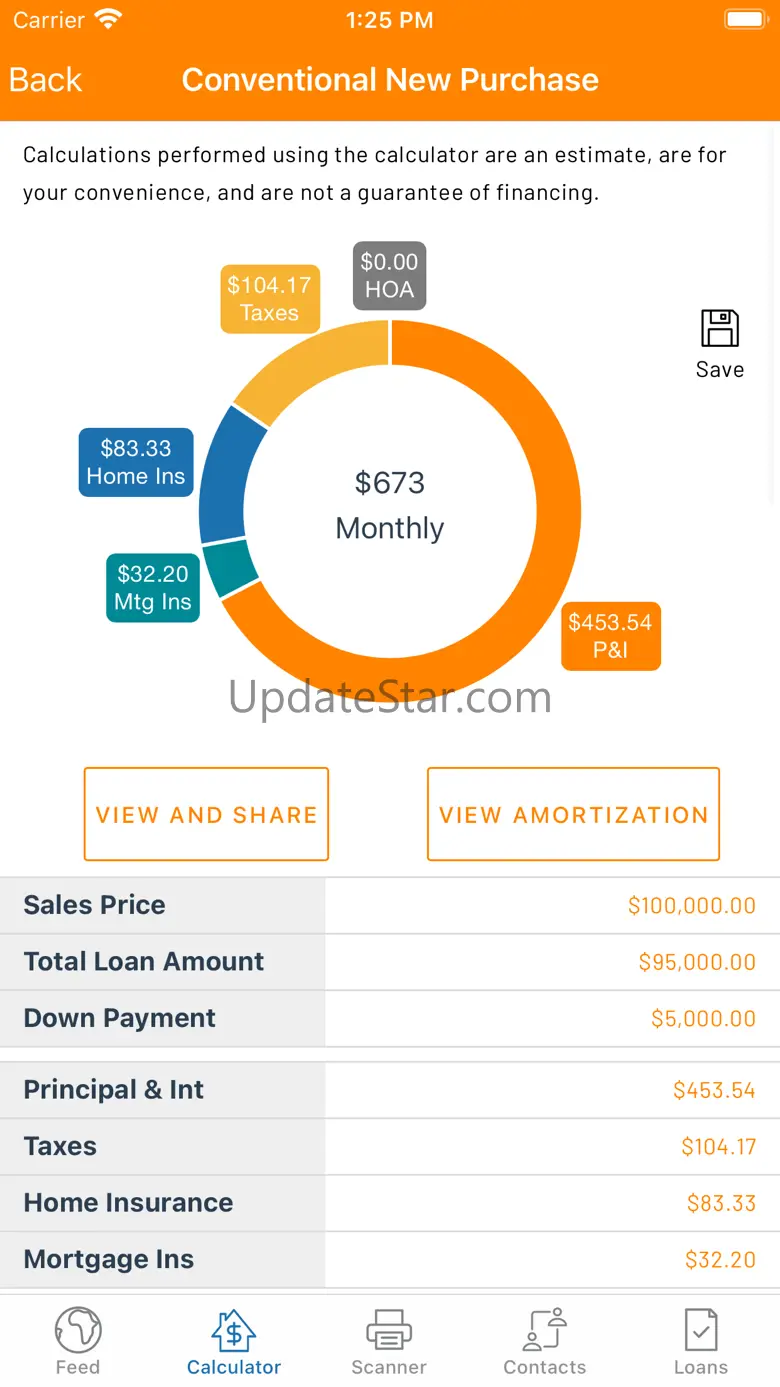Open the Scanner printer icon
780x1387 pixels.
point(389,1331)
